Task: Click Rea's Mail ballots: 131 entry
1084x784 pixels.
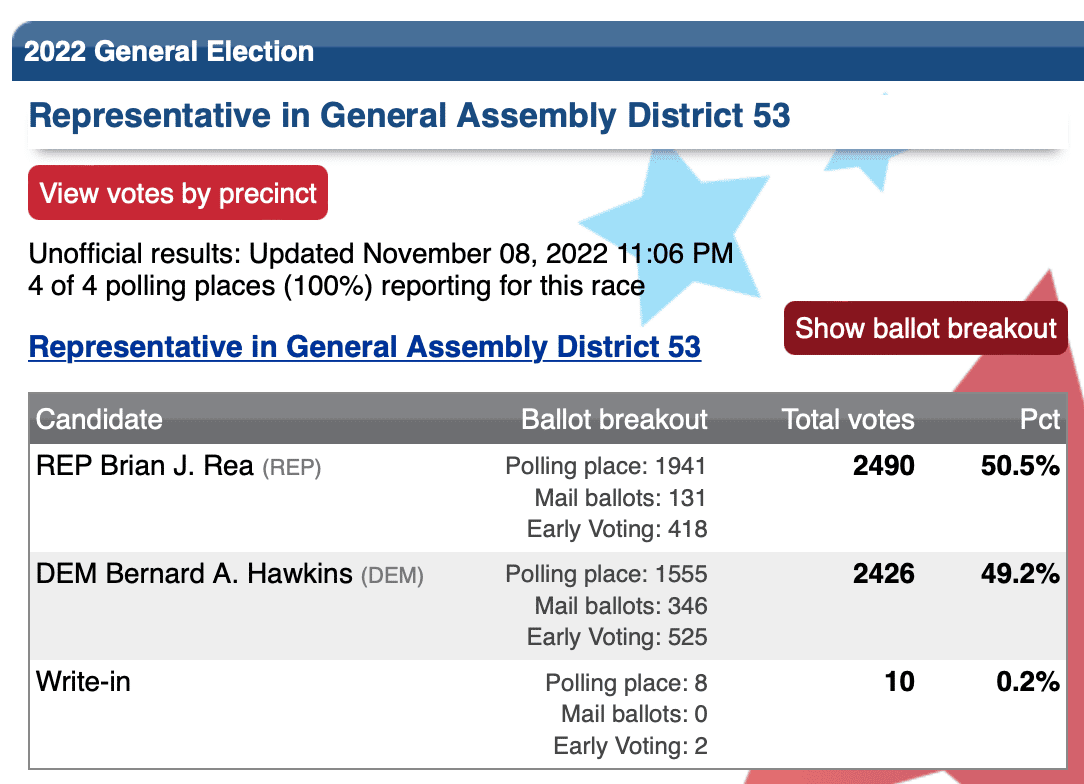Action: [x=620, y=498]
